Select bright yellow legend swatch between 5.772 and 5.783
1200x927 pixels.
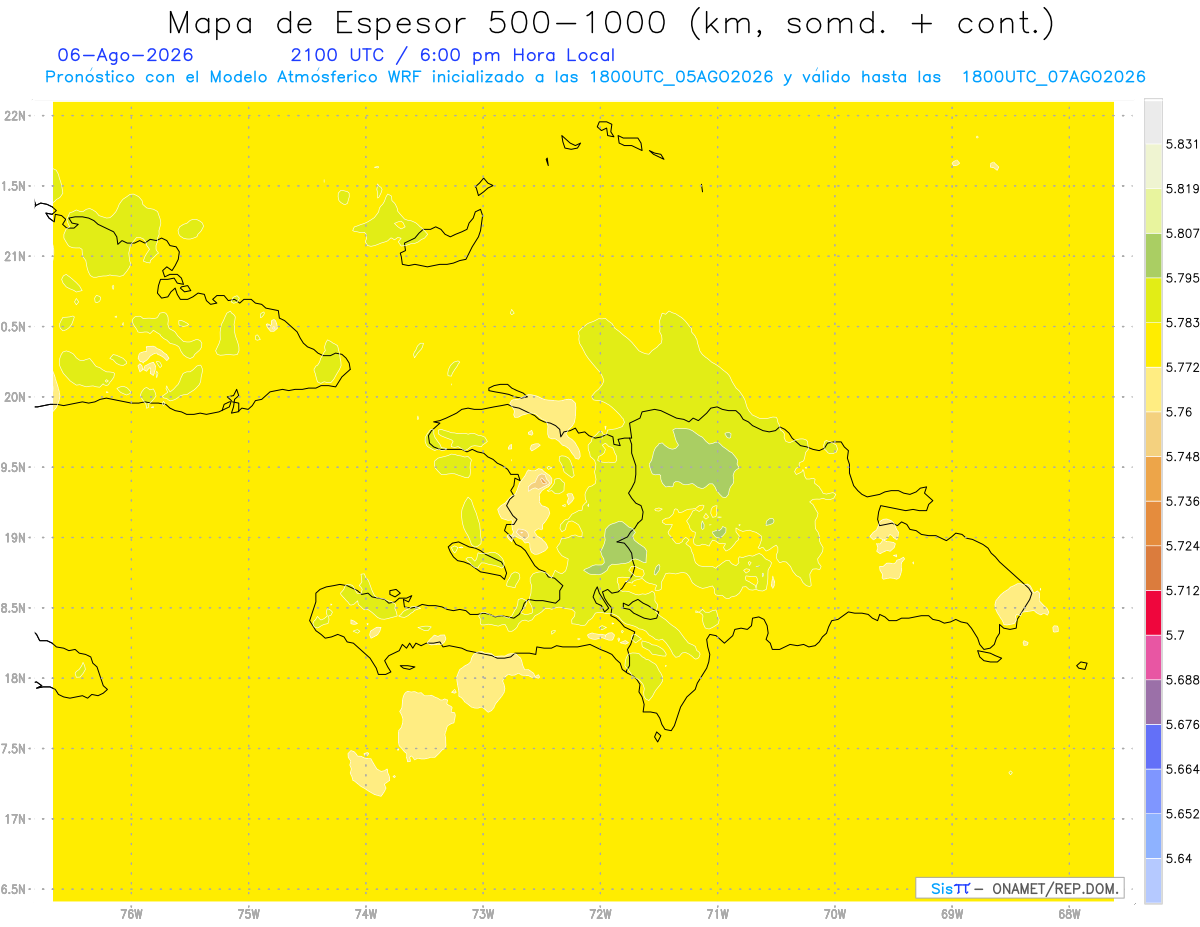click(x=1153, y=345)
